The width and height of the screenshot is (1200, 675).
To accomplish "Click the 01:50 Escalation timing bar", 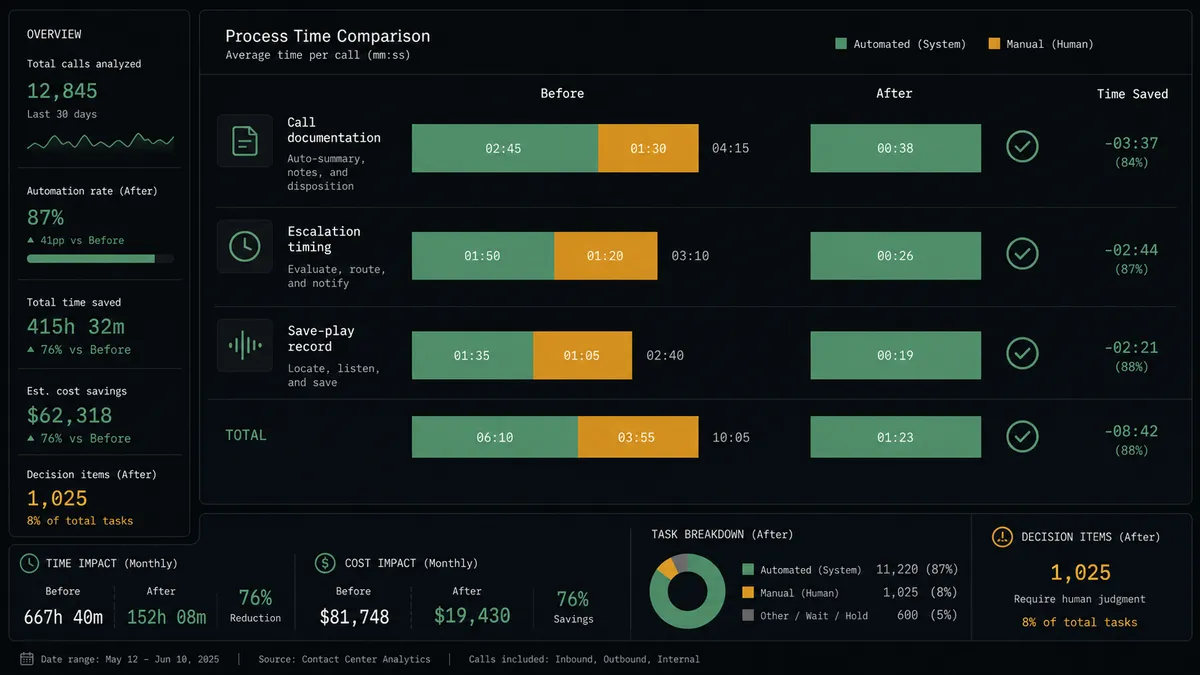I will (x=483, y=256).
